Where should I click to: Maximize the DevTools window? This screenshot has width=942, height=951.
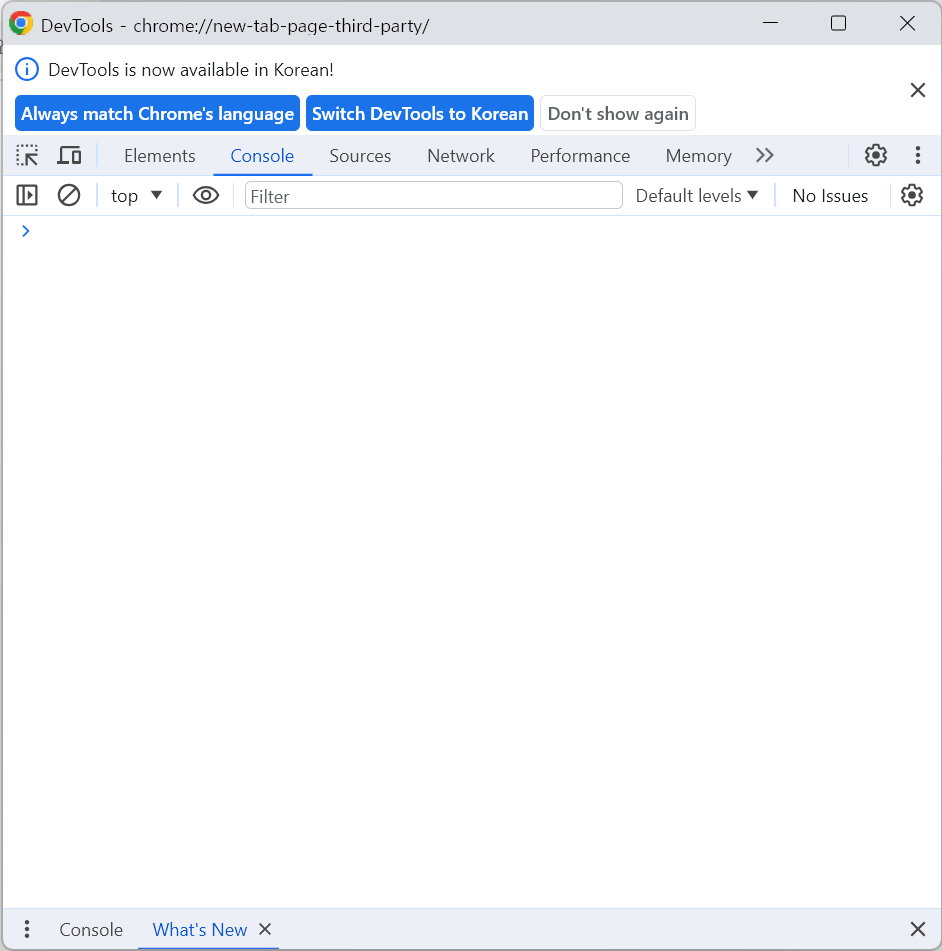838,23
